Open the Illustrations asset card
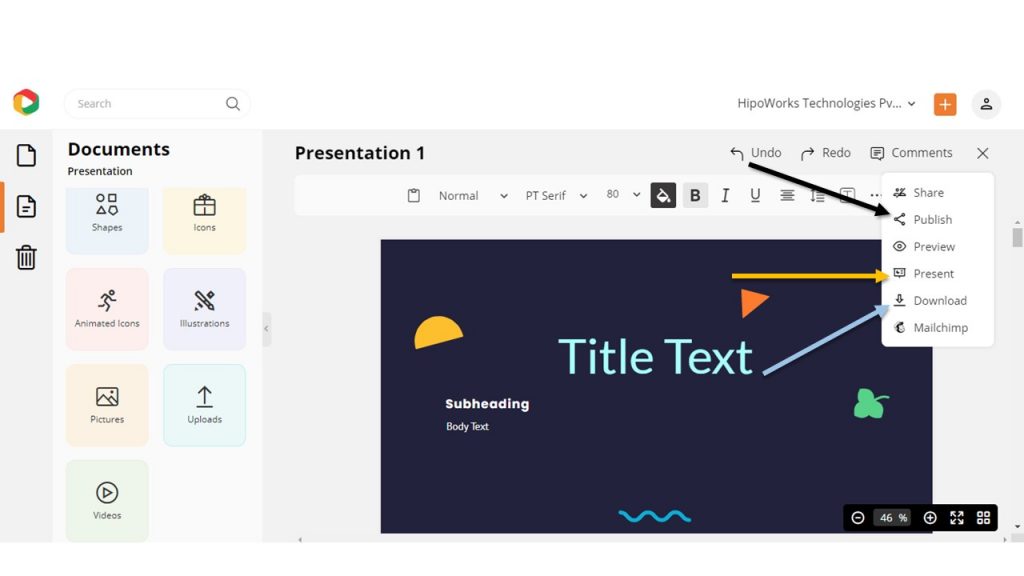Viewport: 1024px width, 576px height. click(204, 309)
